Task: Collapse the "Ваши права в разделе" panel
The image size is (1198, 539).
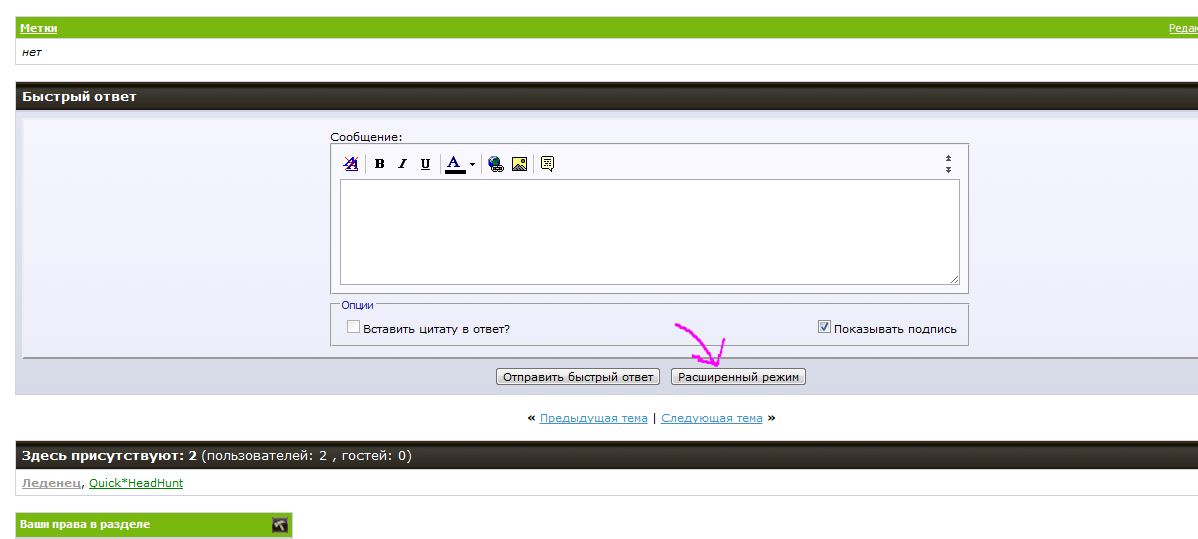Action: (280, 524)
